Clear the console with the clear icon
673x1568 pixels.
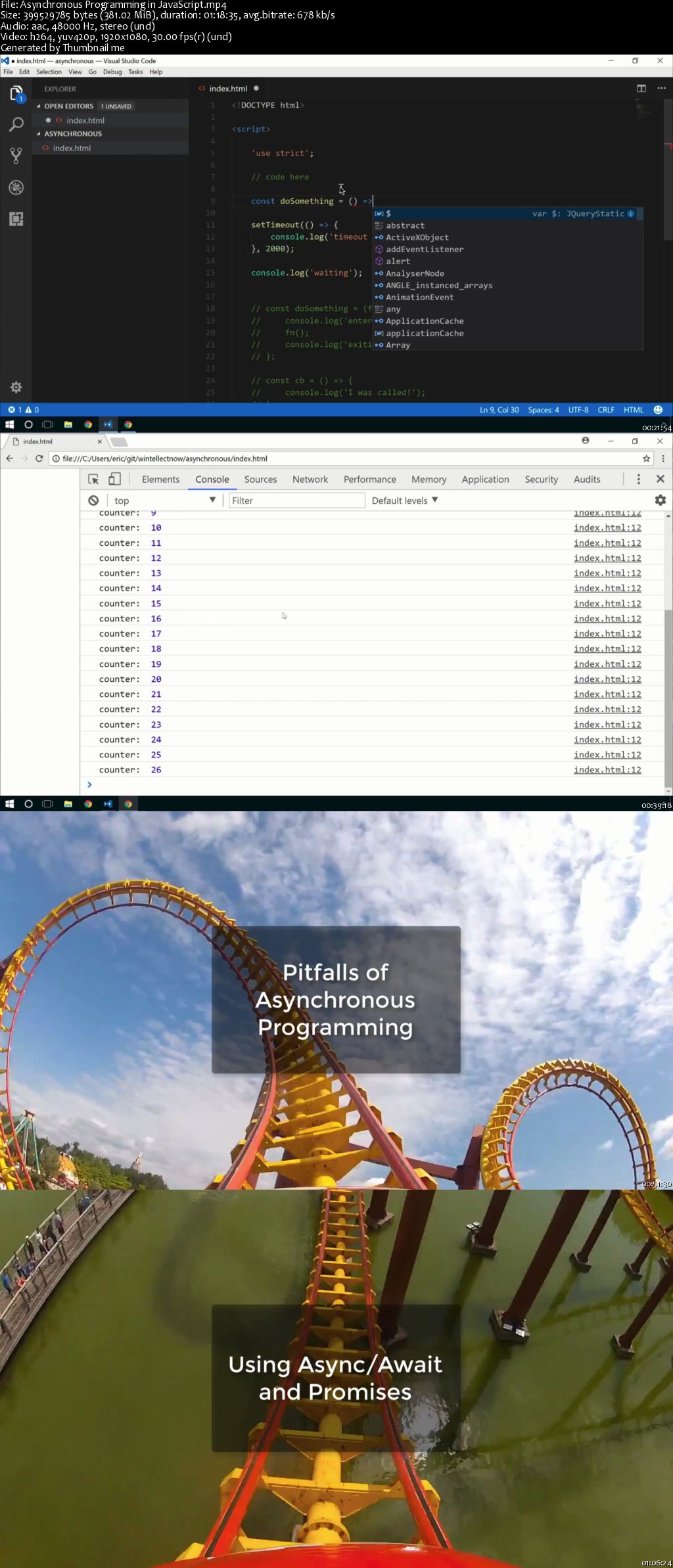pos(93,500)
